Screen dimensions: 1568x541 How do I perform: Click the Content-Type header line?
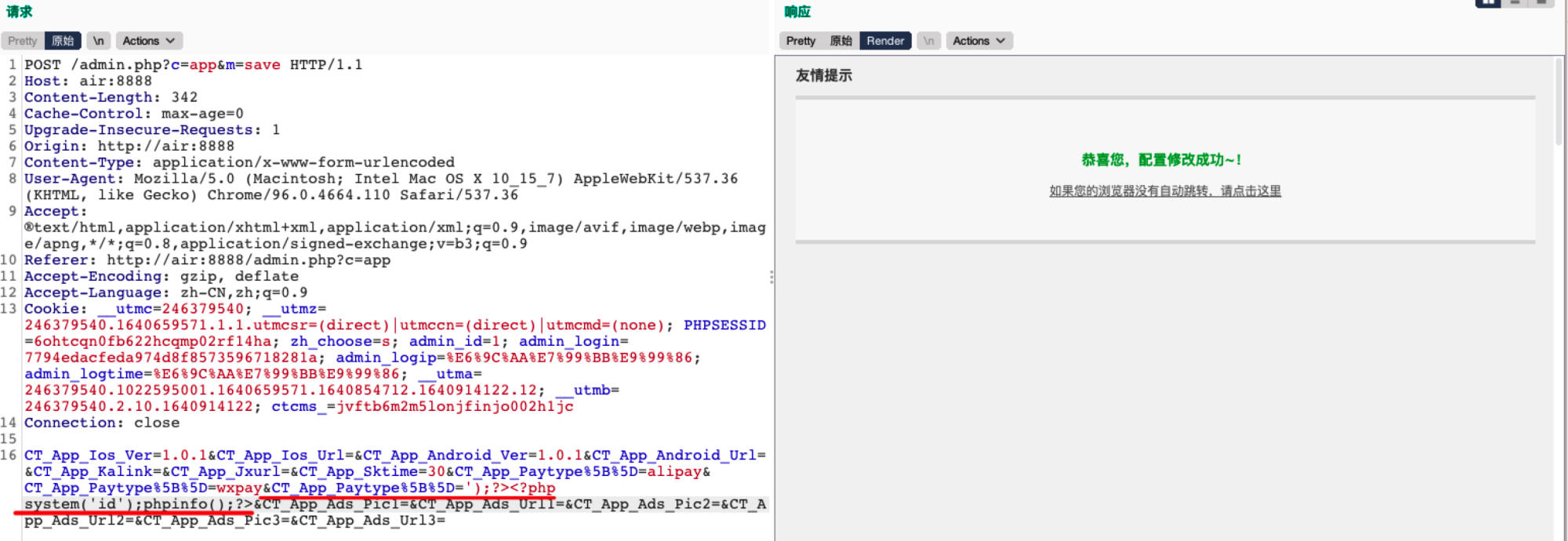point(239,162)
